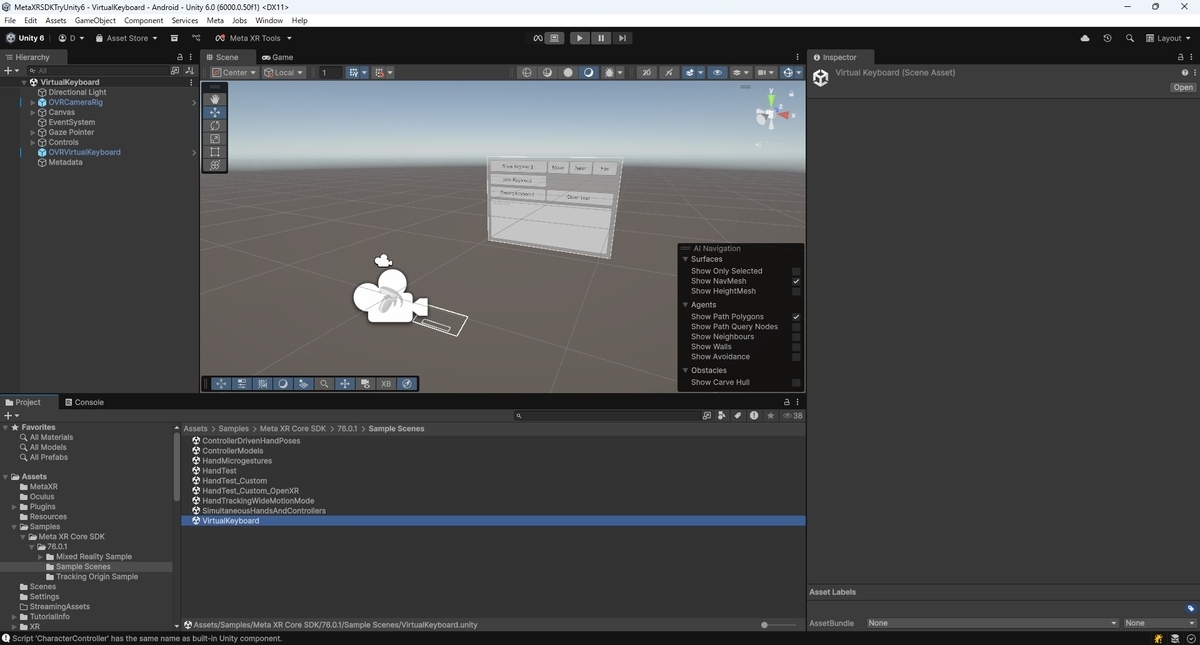Select the Transform tool

[215, 165]
